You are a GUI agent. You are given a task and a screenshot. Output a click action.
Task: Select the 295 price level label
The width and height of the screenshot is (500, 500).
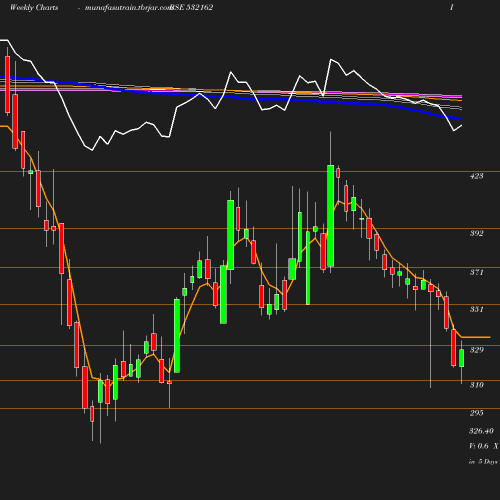pyautogui.click(x=477, y=413)
